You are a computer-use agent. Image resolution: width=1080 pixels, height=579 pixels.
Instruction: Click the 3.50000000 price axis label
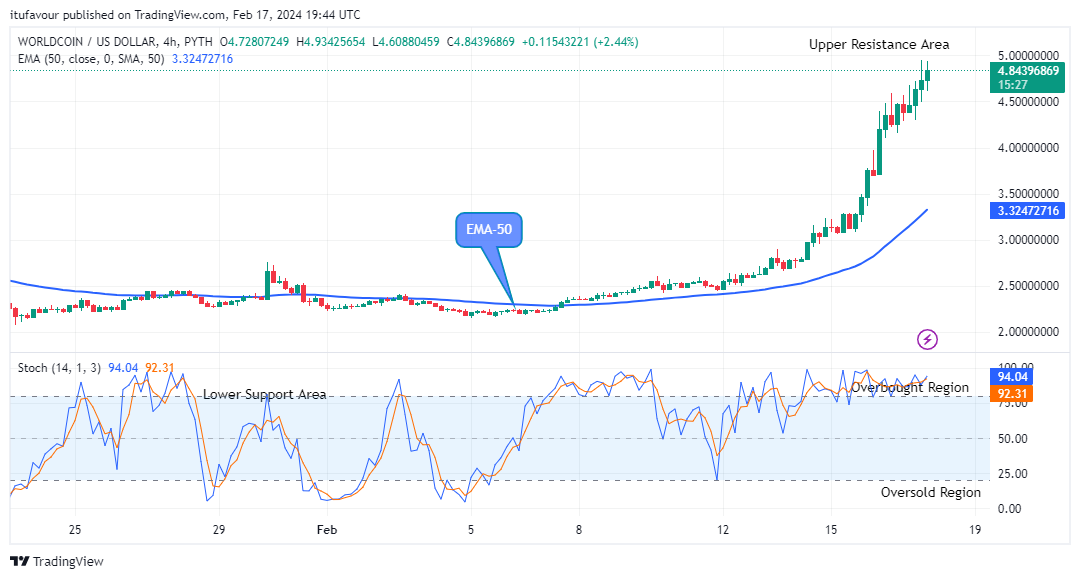[1028, 194]
